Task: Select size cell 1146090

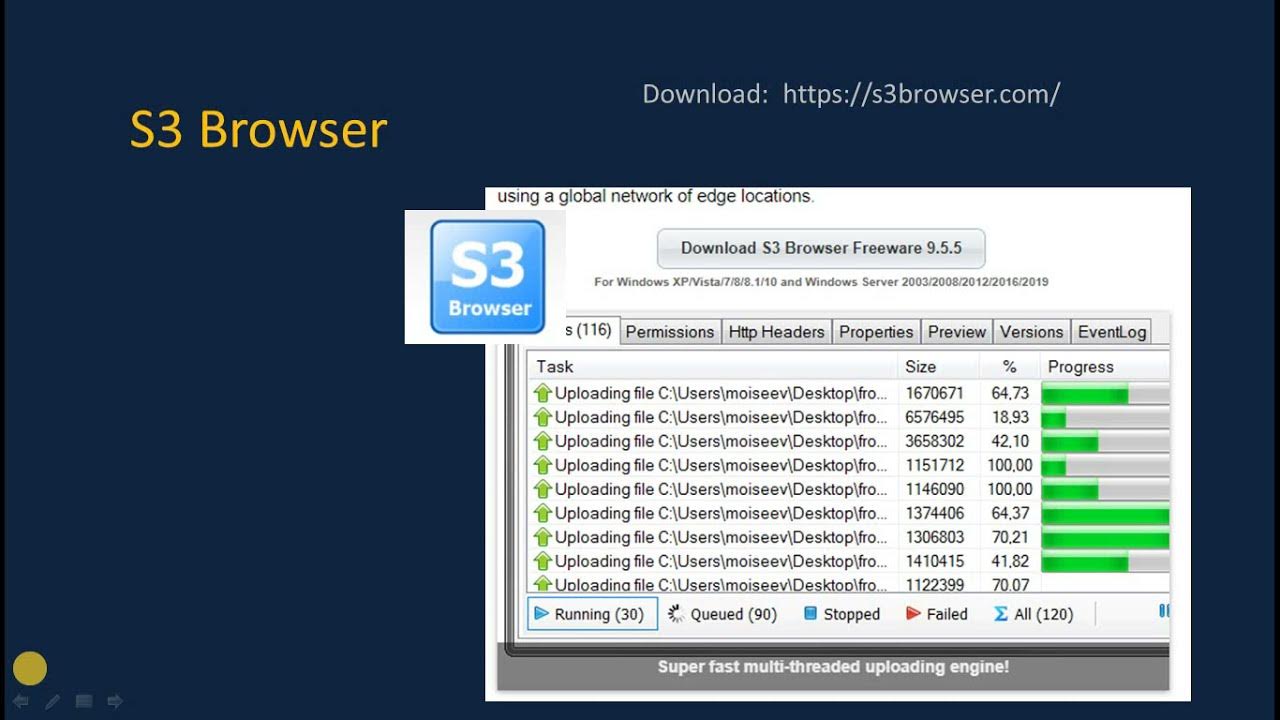Action: coord(934,489)
